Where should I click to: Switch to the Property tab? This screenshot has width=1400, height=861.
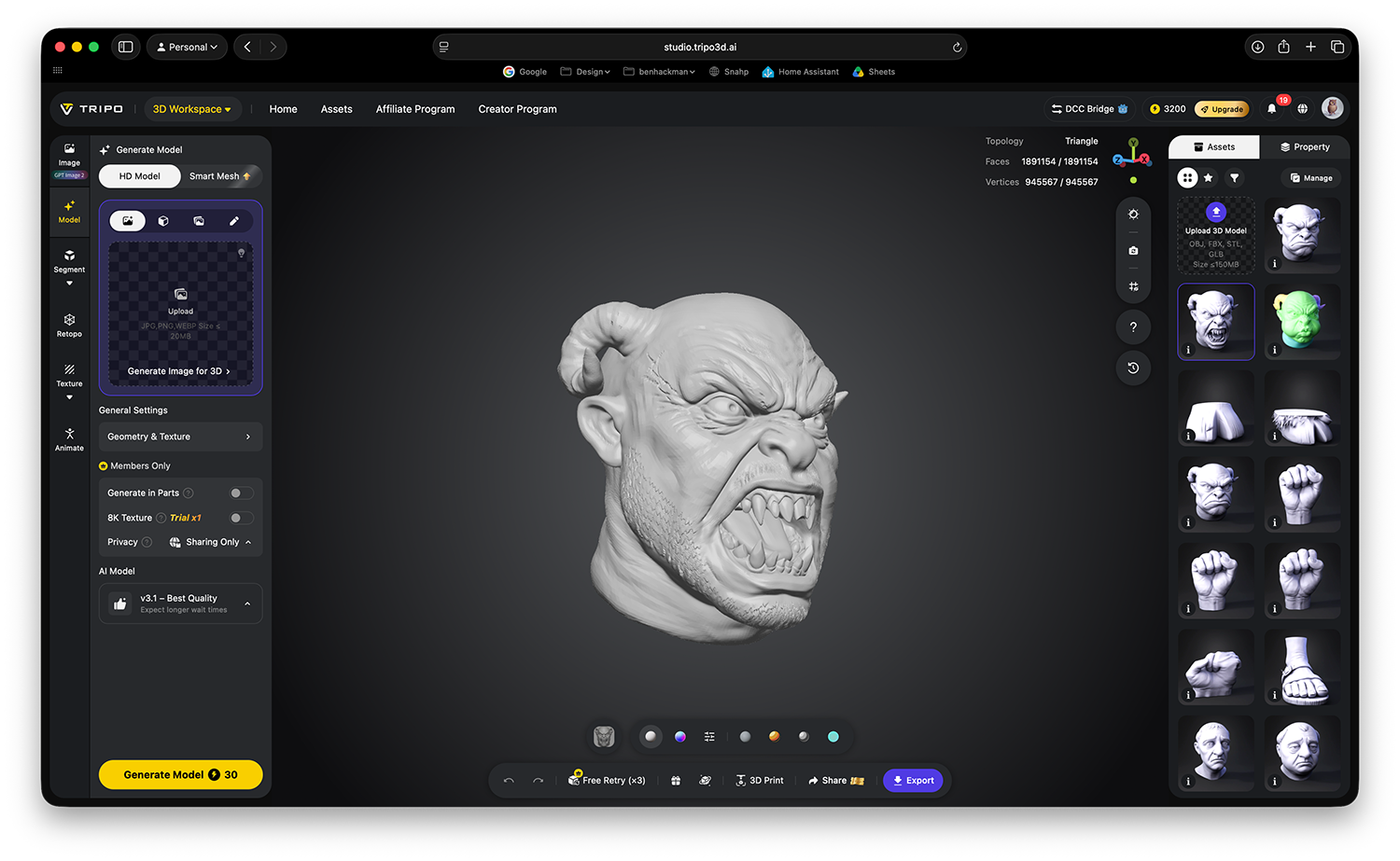tap(1305, 147)
